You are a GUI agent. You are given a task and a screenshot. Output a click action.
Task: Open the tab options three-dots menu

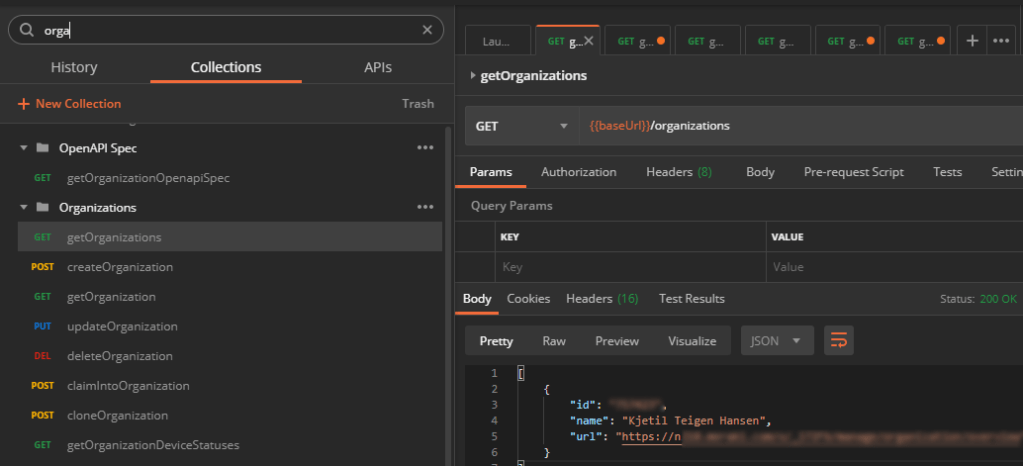coord(999,40)
